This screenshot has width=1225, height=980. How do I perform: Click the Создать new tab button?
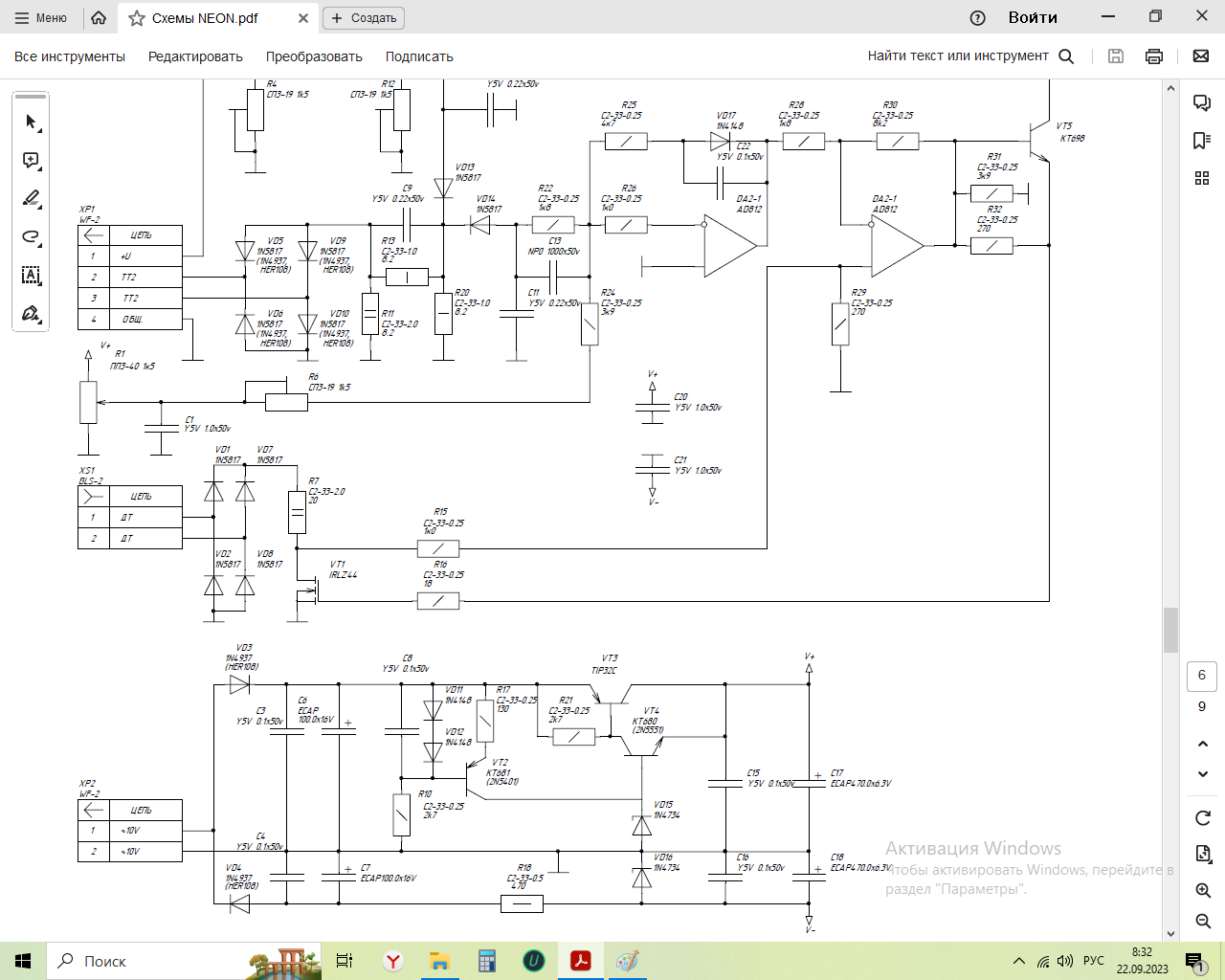pyautogui.click(x=364, y=18)
